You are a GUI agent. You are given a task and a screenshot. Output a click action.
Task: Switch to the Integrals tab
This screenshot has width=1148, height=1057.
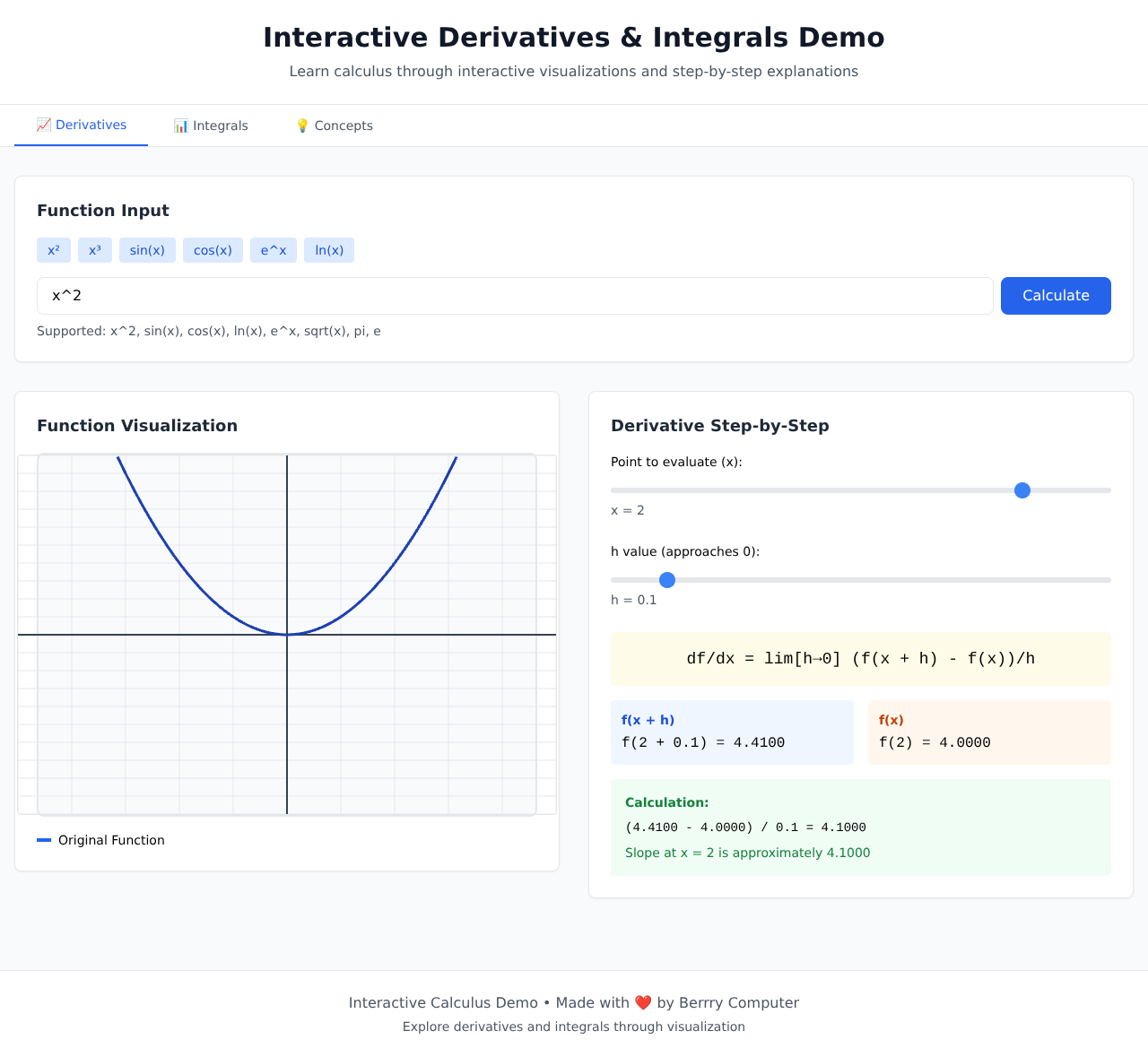click(x=211, y=126)
